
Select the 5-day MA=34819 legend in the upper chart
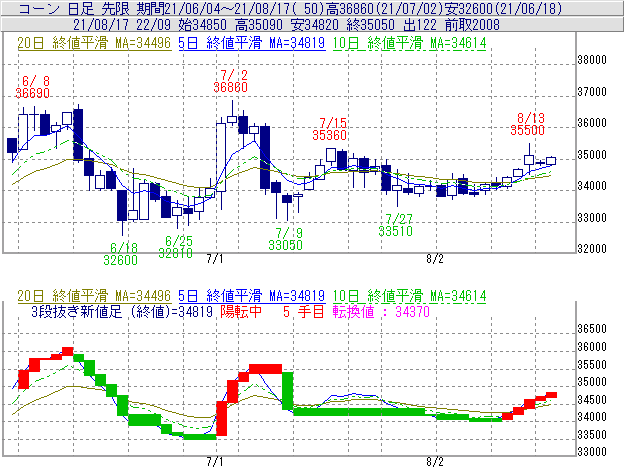coord(252,43)
